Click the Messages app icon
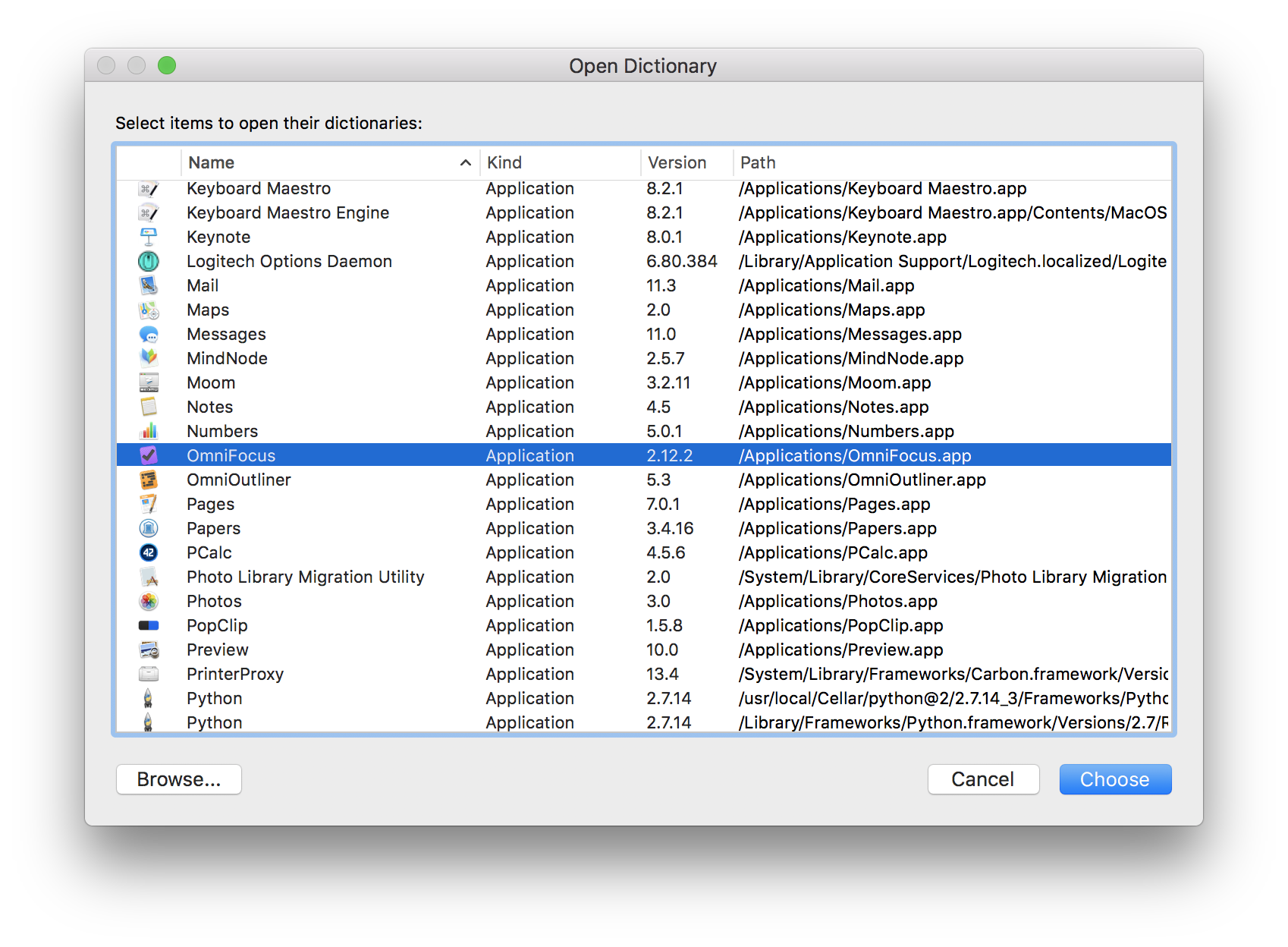 [x=149, y=335]
